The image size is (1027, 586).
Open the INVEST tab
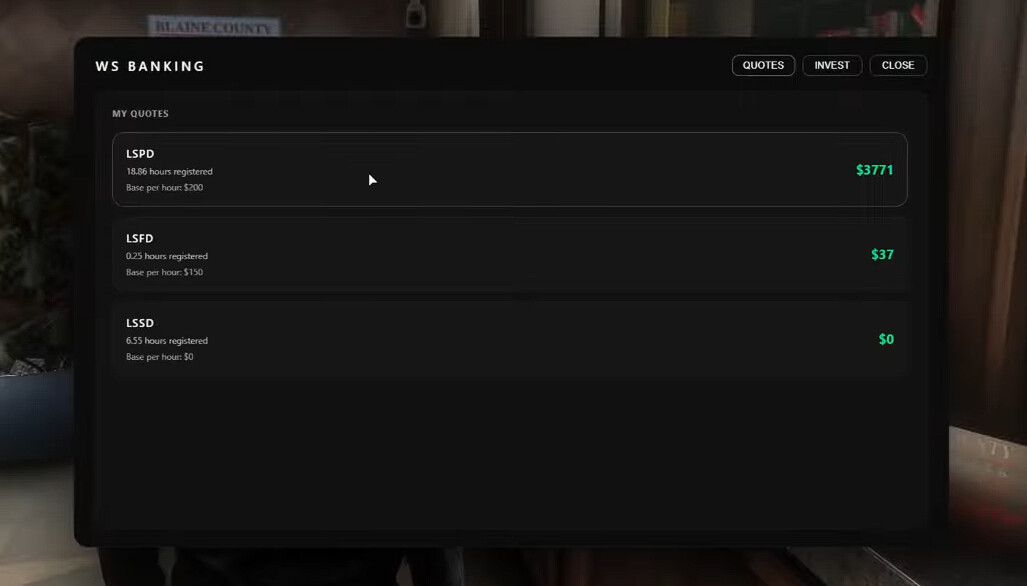click(832, 65)
